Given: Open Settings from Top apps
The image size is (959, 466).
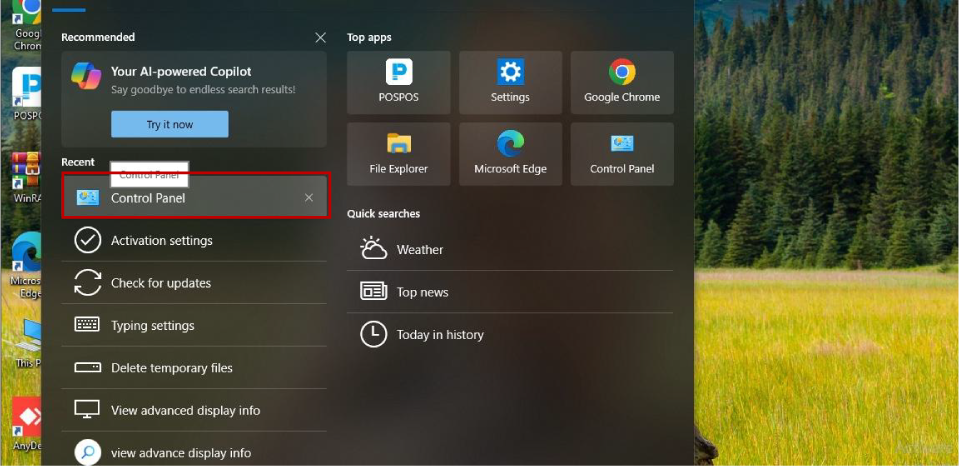Looking at the screenshot, I should pos(510,82).
